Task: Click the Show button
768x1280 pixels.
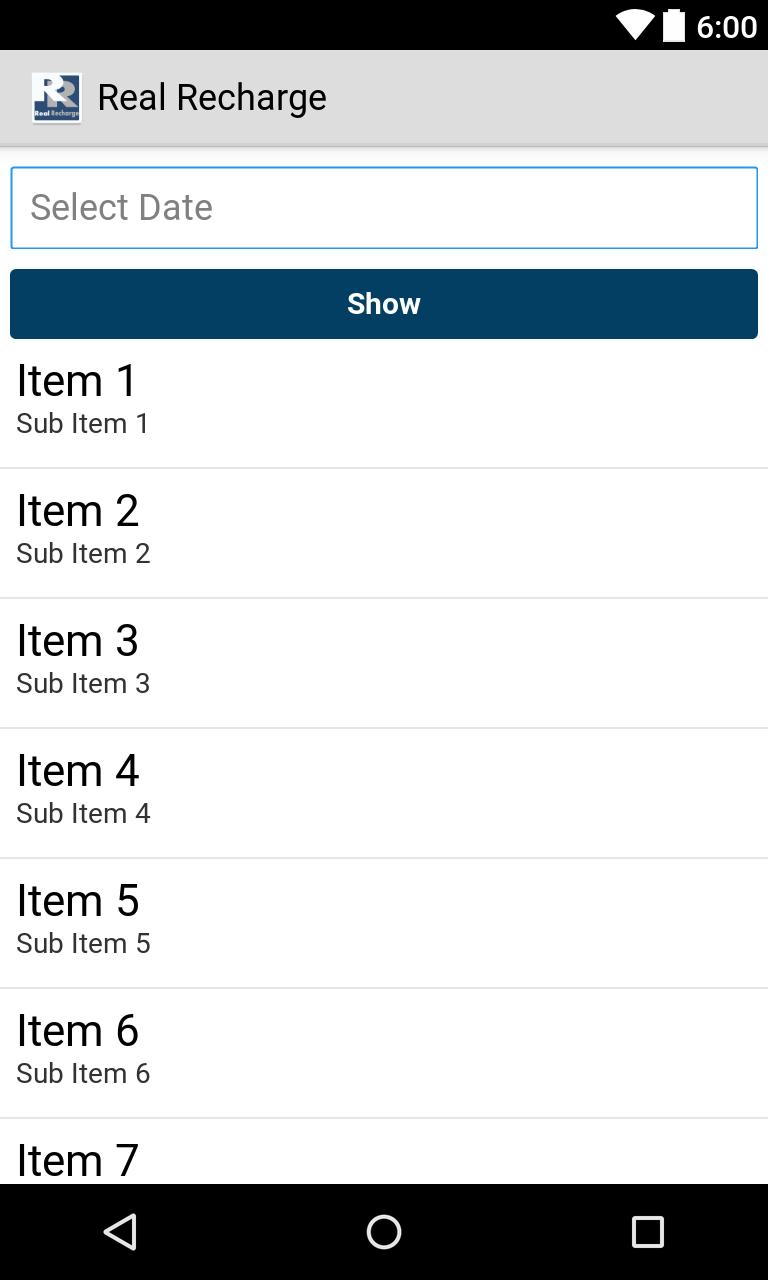Action: point(384,304)
